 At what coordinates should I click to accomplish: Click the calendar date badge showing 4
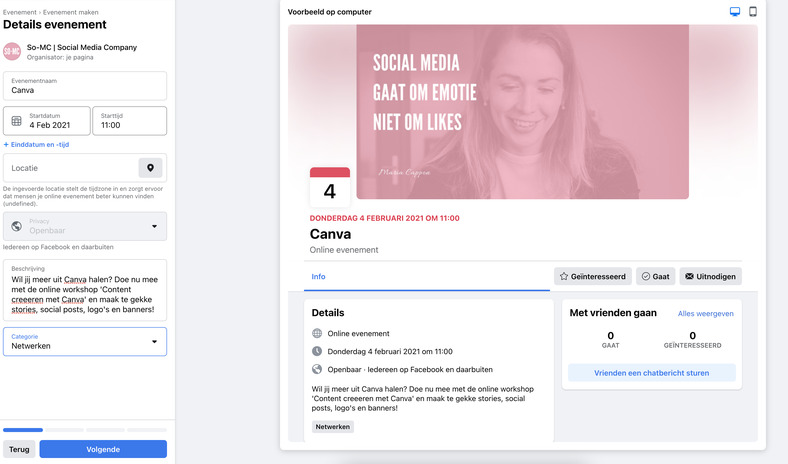[x=330, y=187]
